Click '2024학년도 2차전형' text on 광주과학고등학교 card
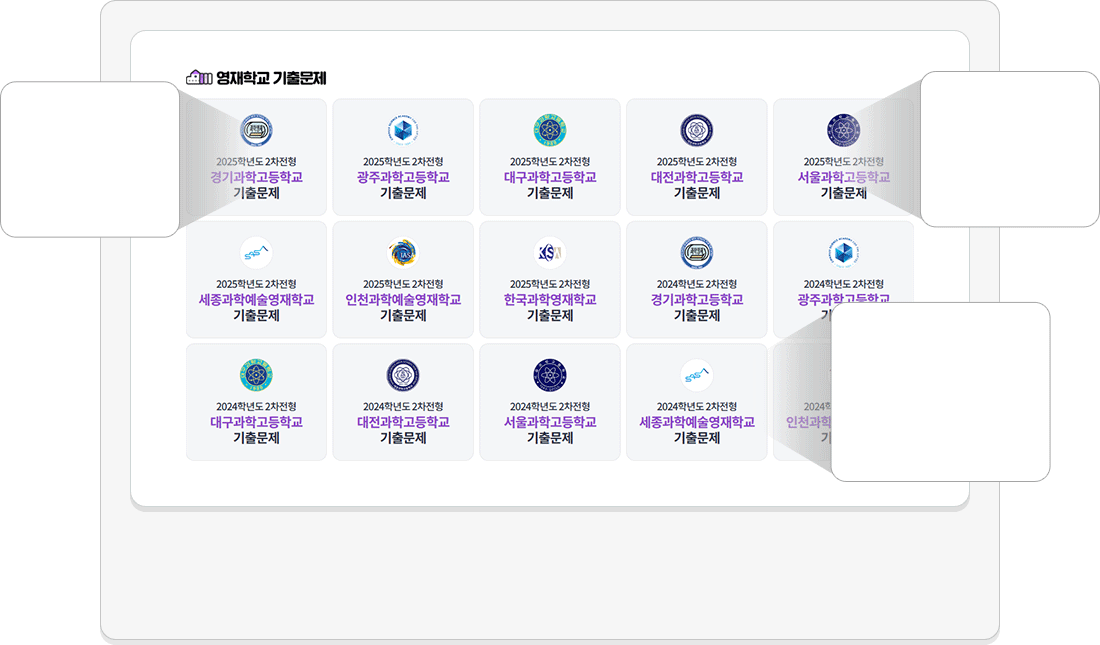Image resolution: width=1100 pixels, height=645 pixels. pyautogui.click(x=843, y=284)
